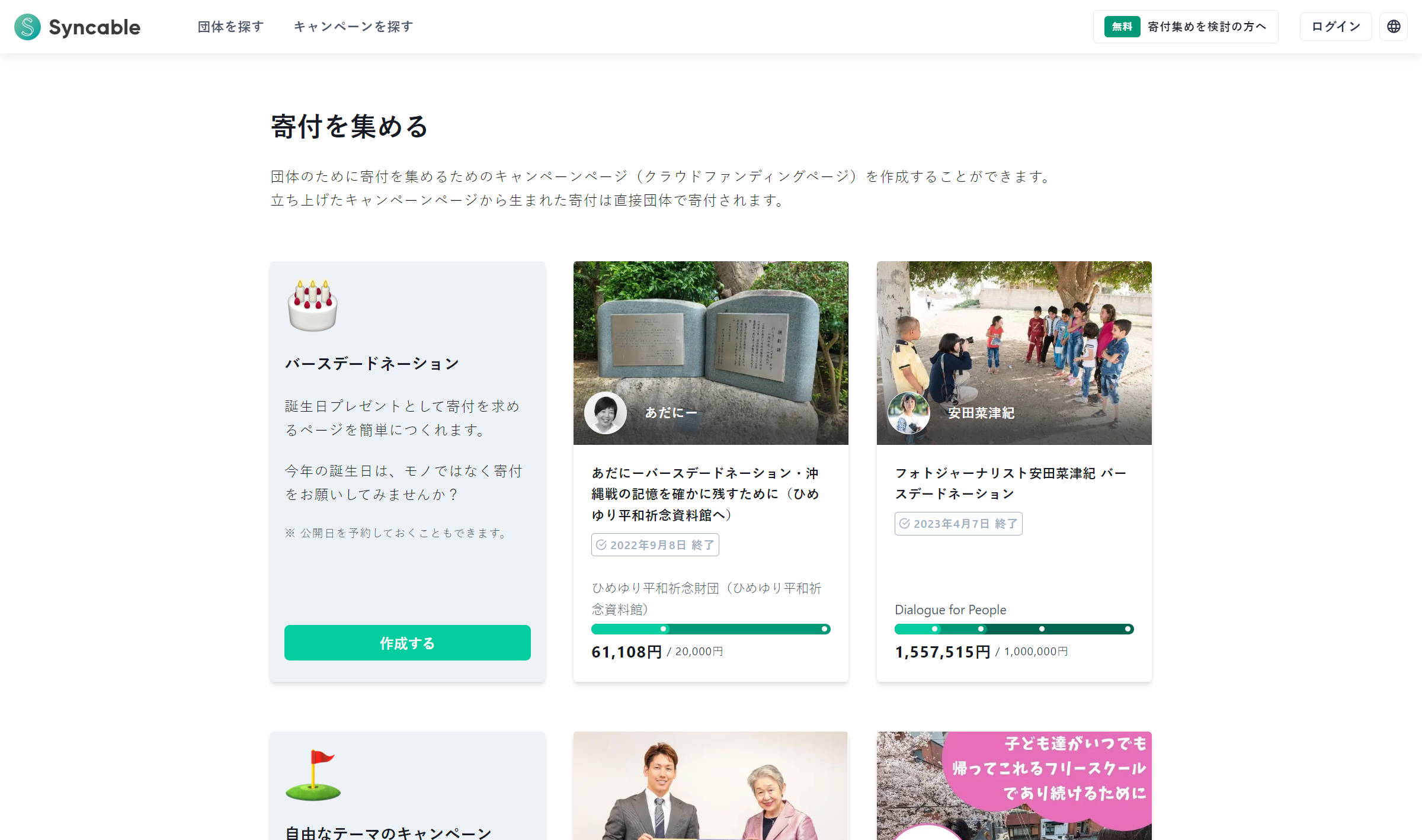
Task: Click the 安田菜津紀 name overlay
Action: (981, 413)
